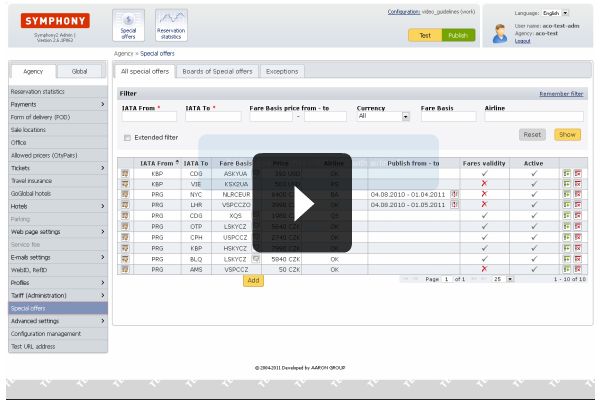Click delete icon for KBP-CDG row
The image size is (600, 400).
coord(578,173)
